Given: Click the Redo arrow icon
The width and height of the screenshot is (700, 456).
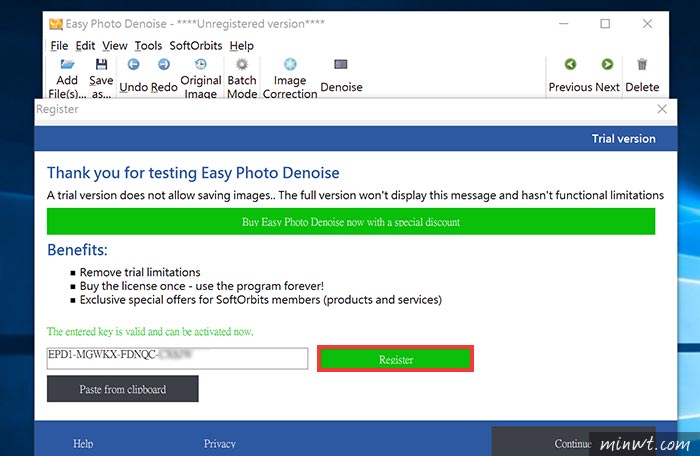Looking at the screenshot, I should click(x=164, y=64).
